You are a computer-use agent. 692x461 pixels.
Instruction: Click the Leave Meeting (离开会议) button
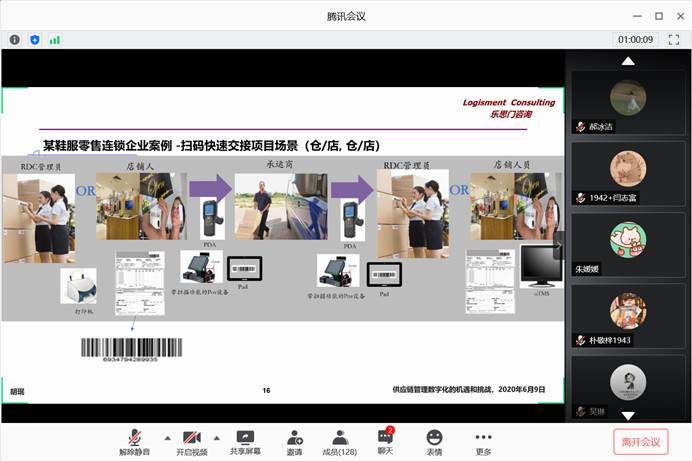pos(640,441)
